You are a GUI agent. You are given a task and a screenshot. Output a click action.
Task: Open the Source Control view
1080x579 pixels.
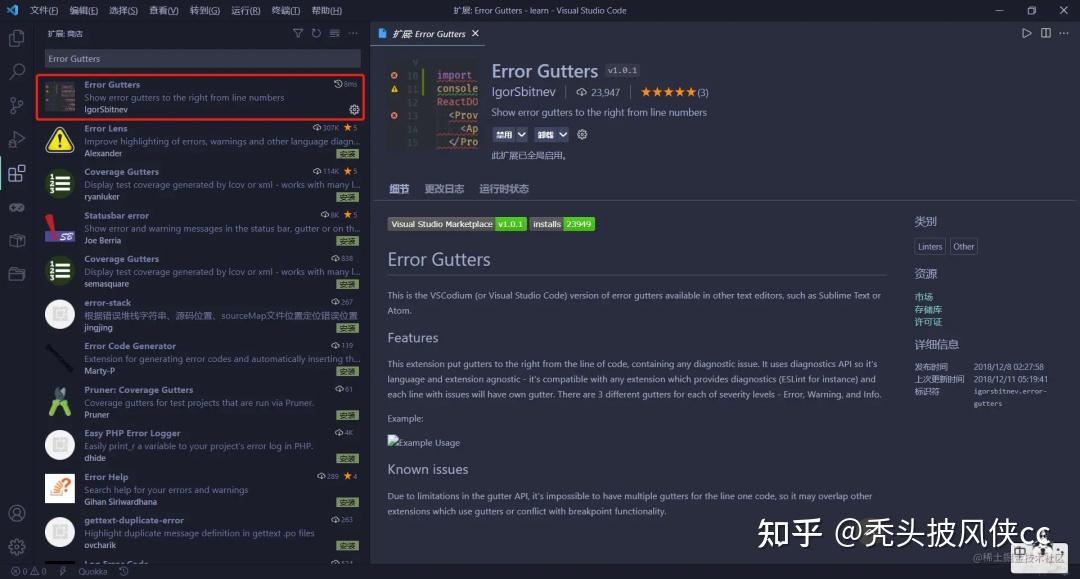click(x=17, y=105)
